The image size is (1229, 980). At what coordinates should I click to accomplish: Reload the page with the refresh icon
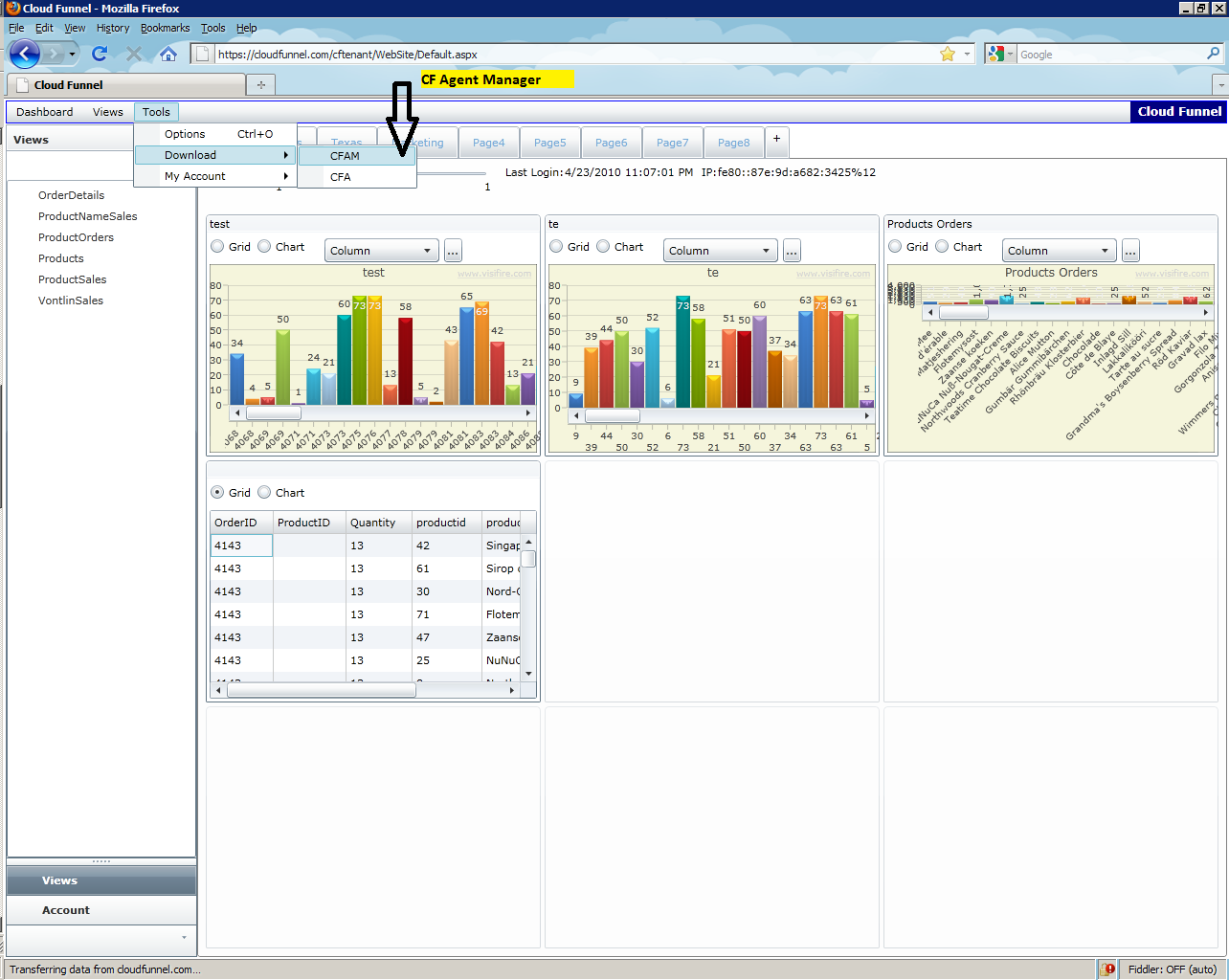[x=100, y=54]
